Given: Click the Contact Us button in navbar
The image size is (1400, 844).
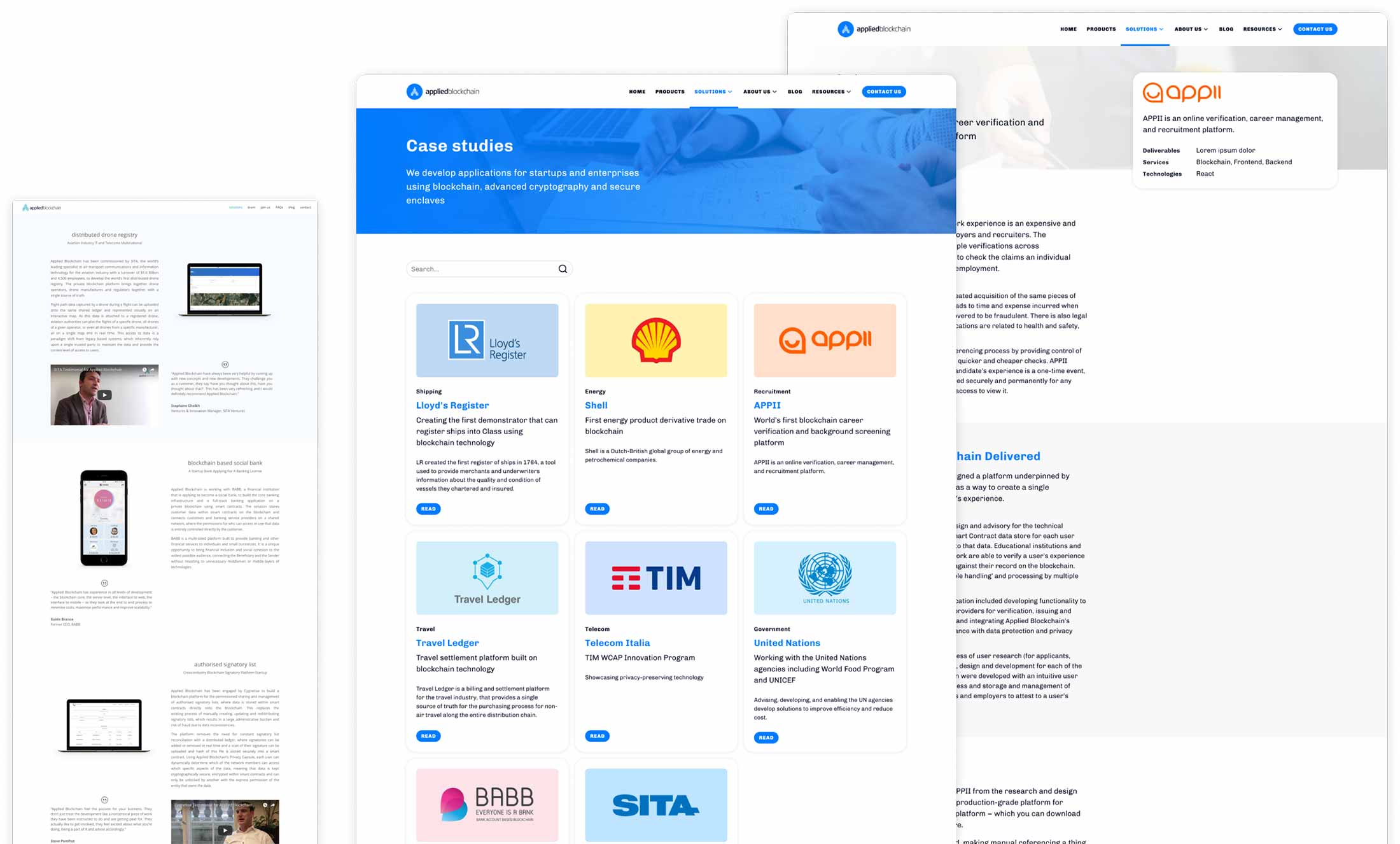Looking at the screenshot, I should pyautogui.click(x=1314, y=28).
